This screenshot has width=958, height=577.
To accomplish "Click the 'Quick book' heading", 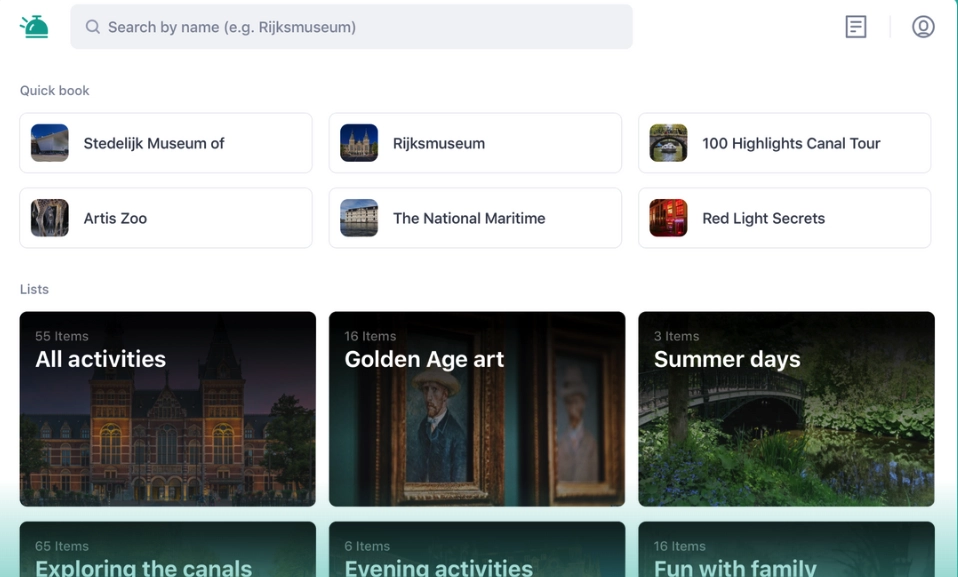I will pos(54,90).
